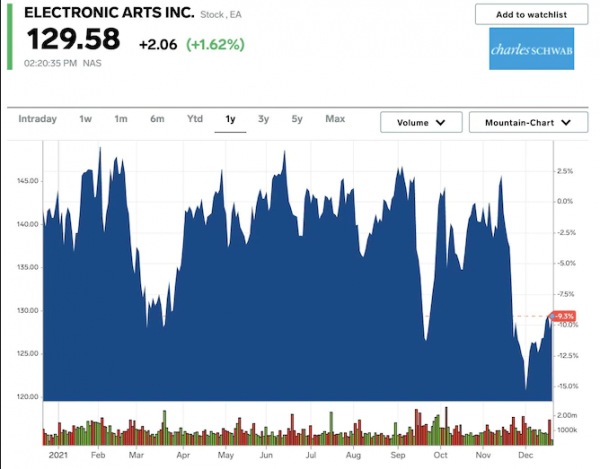The image size is (600, 469).
Task: Display the Max chart range
Action: [x=335, y=119]
